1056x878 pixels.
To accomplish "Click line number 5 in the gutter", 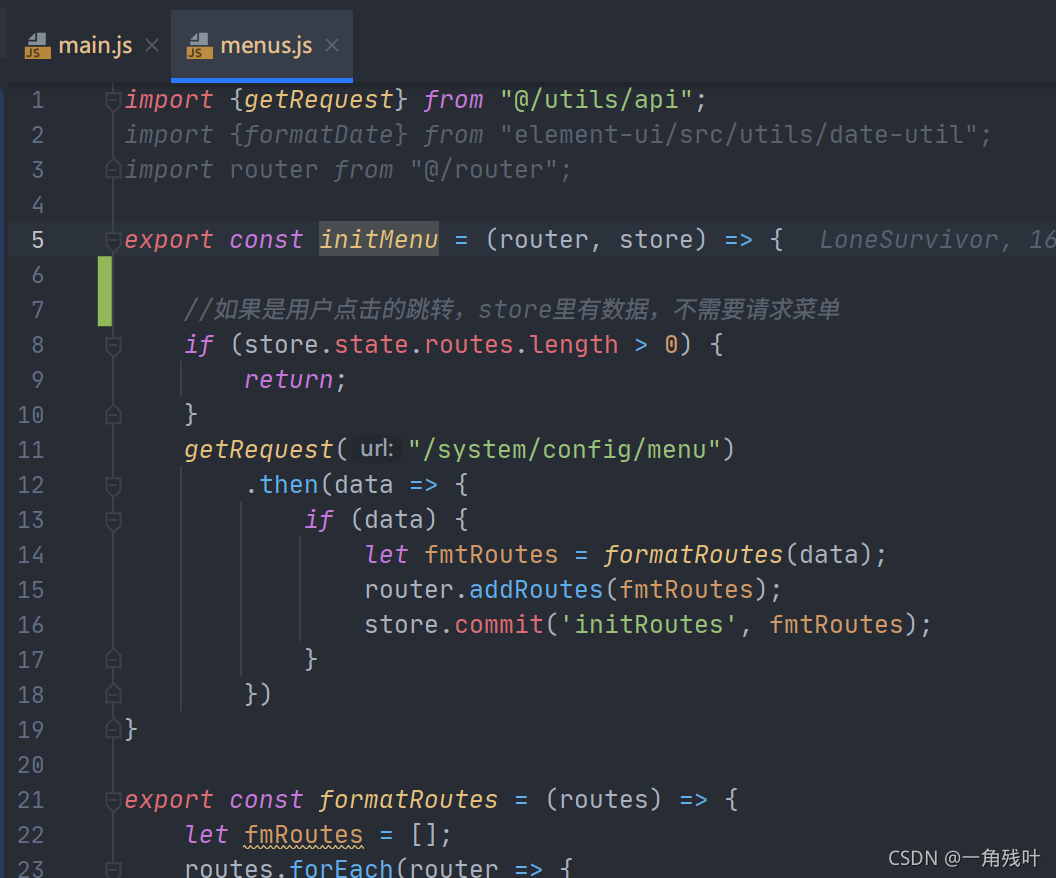I will tap(38, 240).
